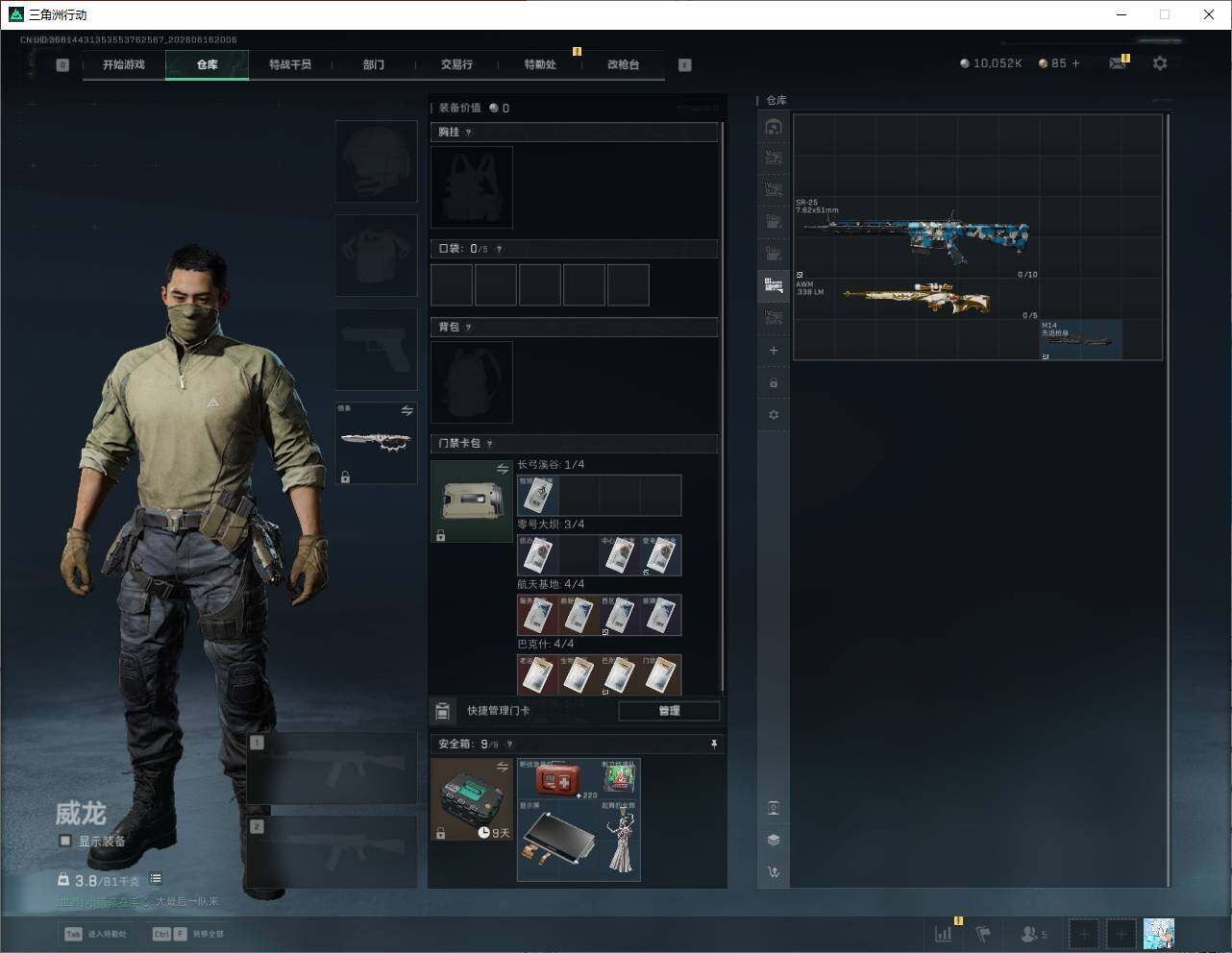The width and height of the screenshot is (1232, 953).
Task: Select the 长弓溪谷 keycard
Action: (538, 496)
